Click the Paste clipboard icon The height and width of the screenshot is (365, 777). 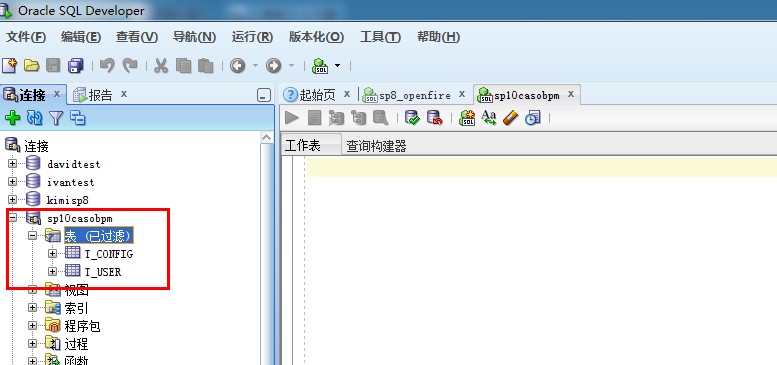[206, 65]
